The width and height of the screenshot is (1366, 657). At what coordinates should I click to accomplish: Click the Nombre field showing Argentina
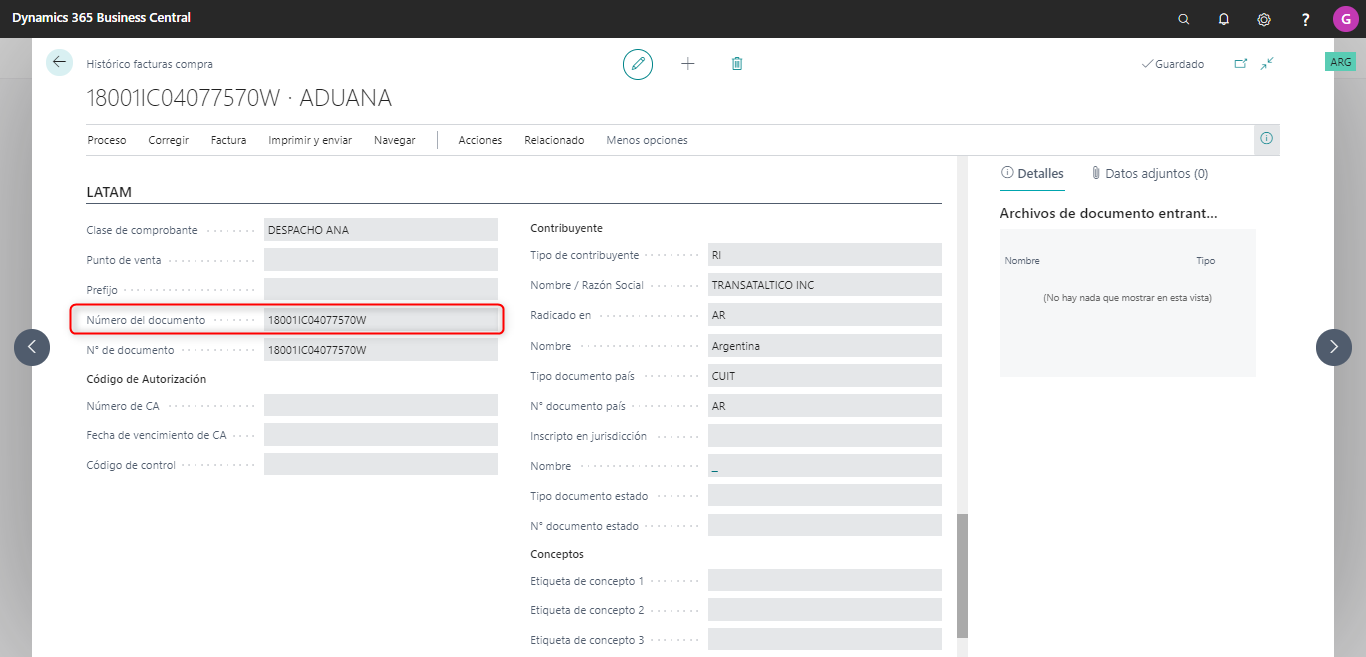click(x=825, y=346)
